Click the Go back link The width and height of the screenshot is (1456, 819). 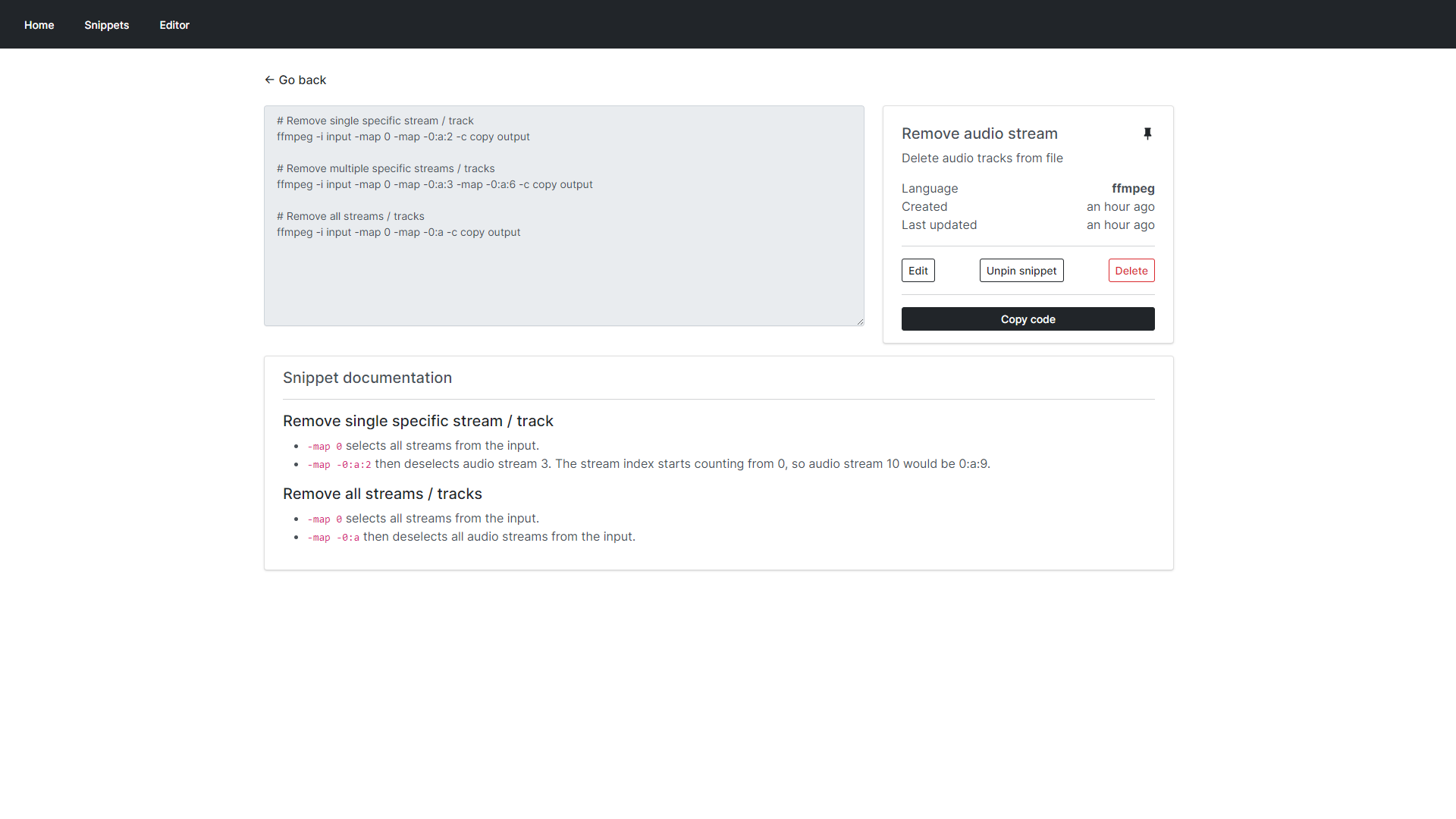[x=302, y=80]
